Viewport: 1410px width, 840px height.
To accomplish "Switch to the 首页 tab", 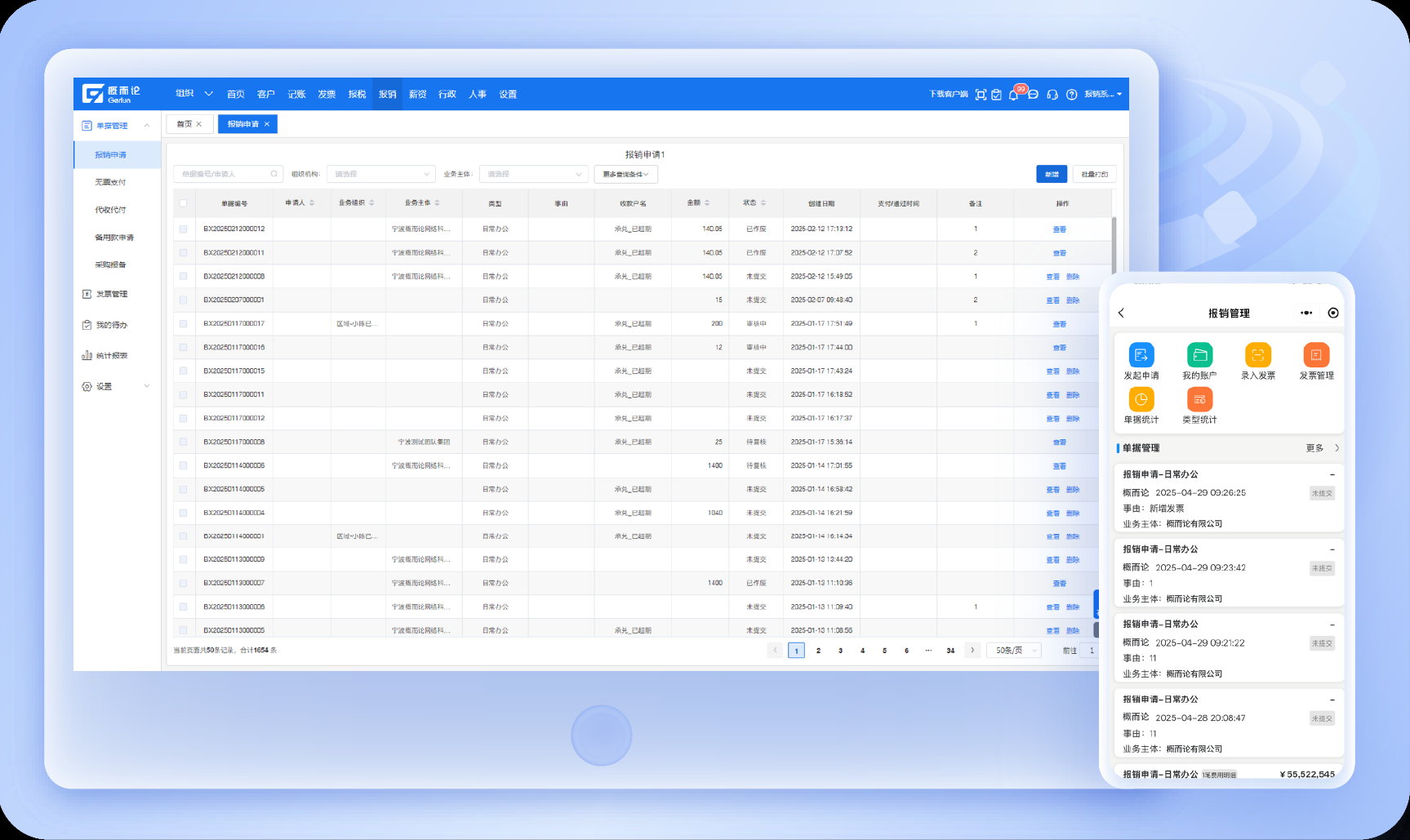I will tap(189, 124).
